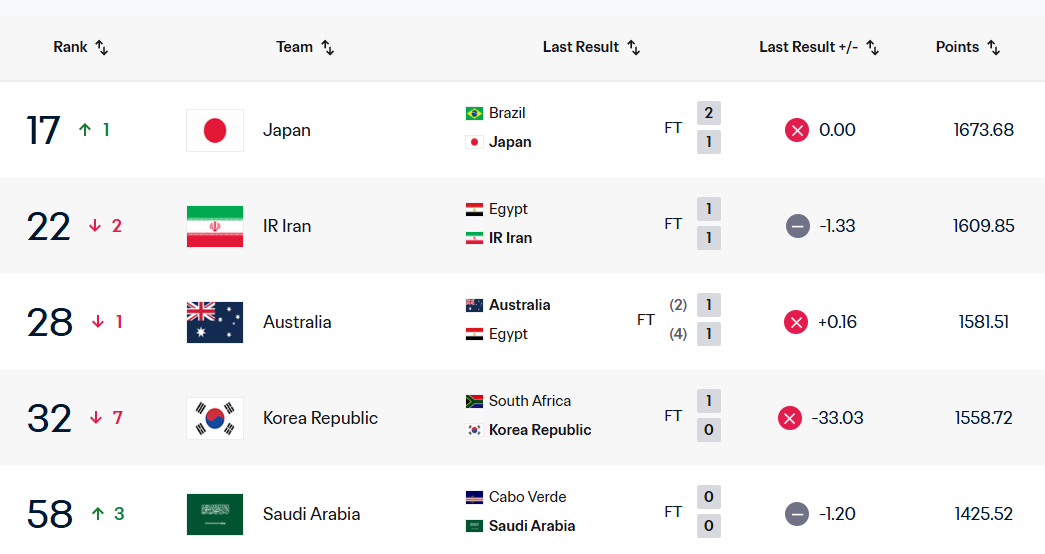This screenshot has height=554, width=1045.
Task: Sort by Team using arrows icon
Action: pos(327,47)
